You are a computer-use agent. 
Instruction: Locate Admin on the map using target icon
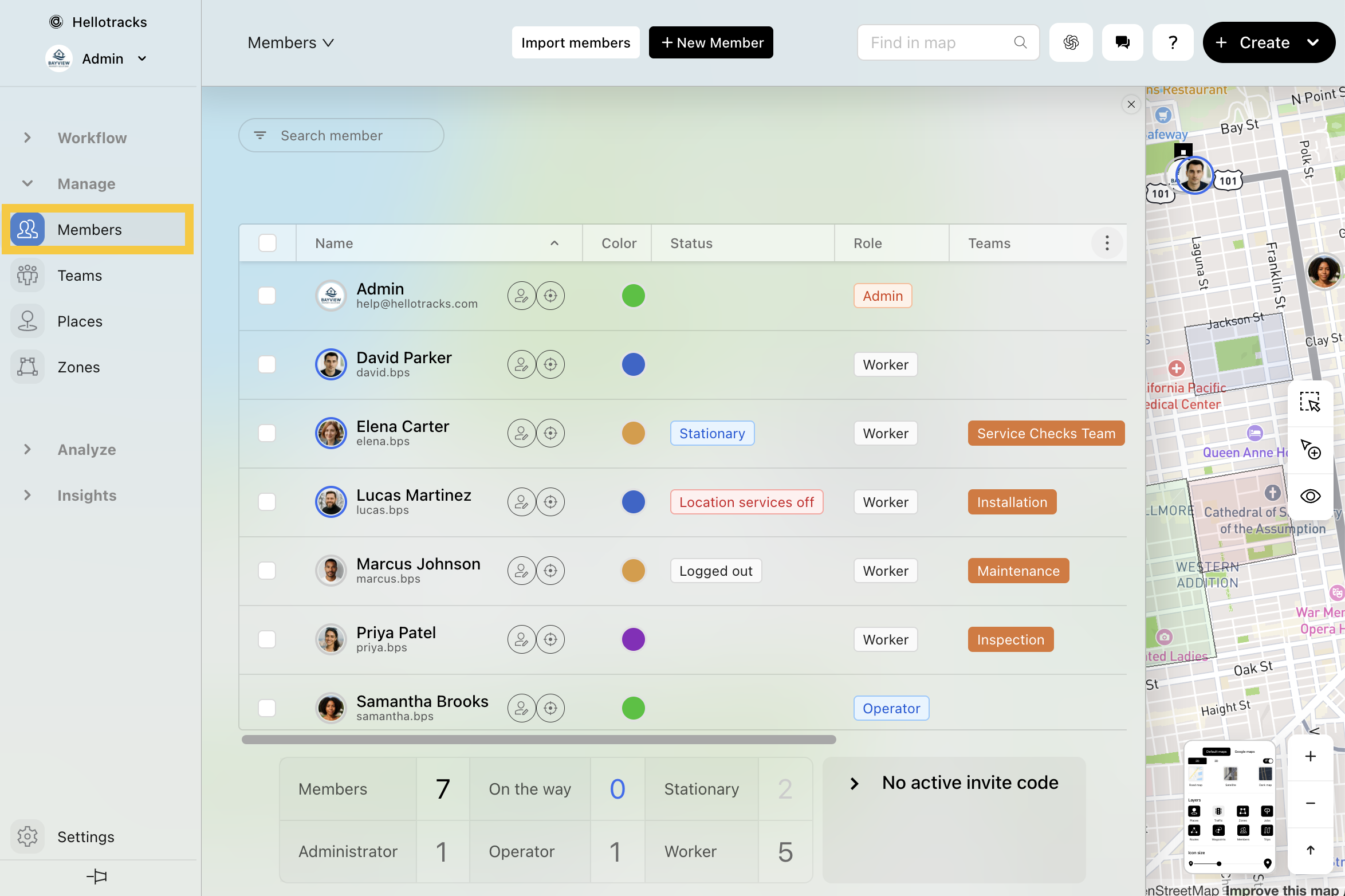(x=550, y=296)
